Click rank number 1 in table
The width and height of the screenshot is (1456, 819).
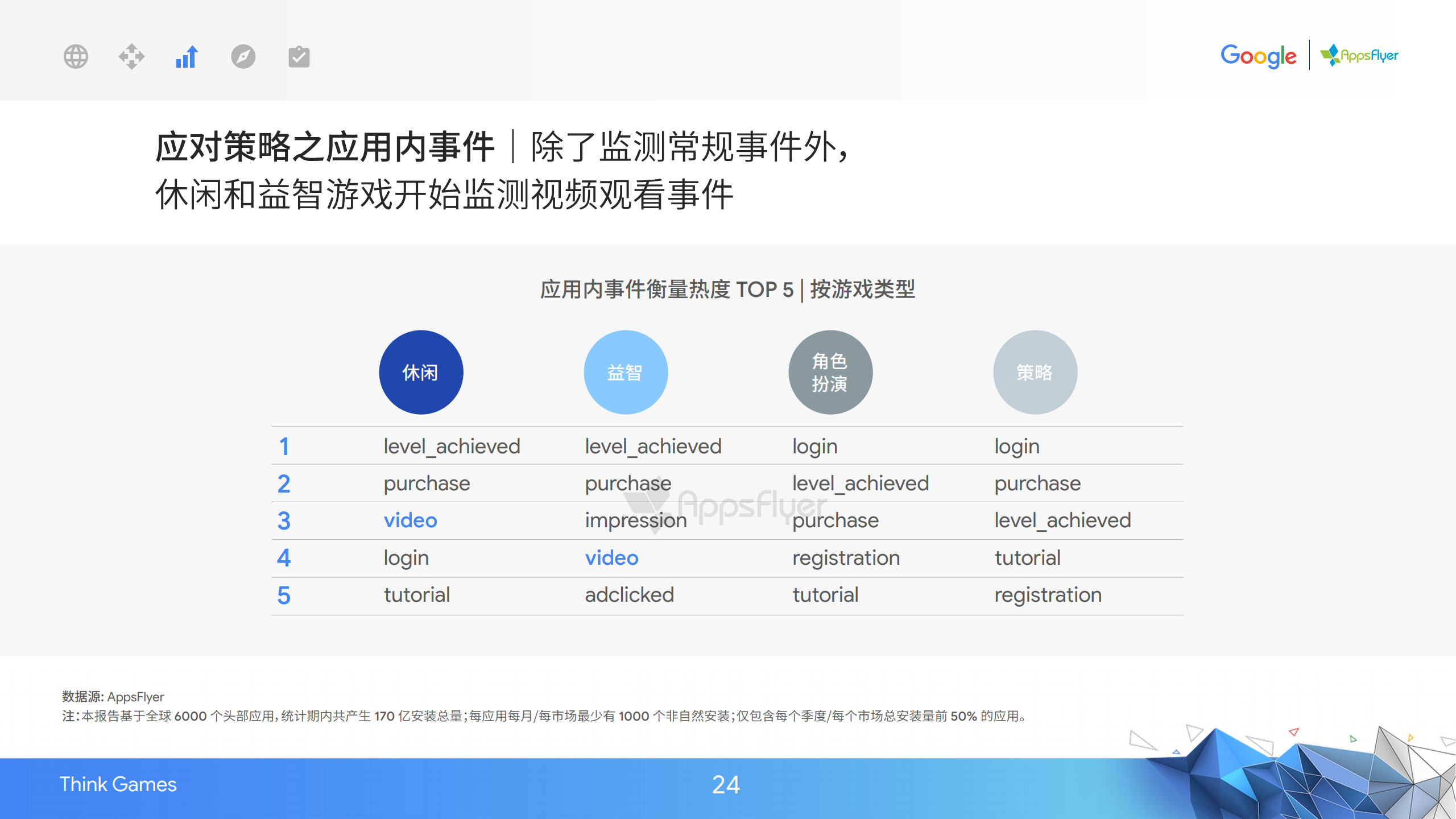point(284,446)
